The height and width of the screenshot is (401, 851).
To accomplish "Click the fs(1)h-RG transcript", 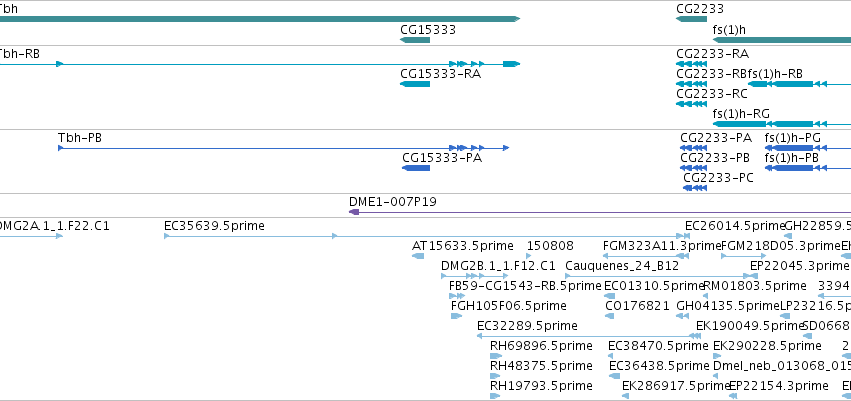I will [782, 124].
